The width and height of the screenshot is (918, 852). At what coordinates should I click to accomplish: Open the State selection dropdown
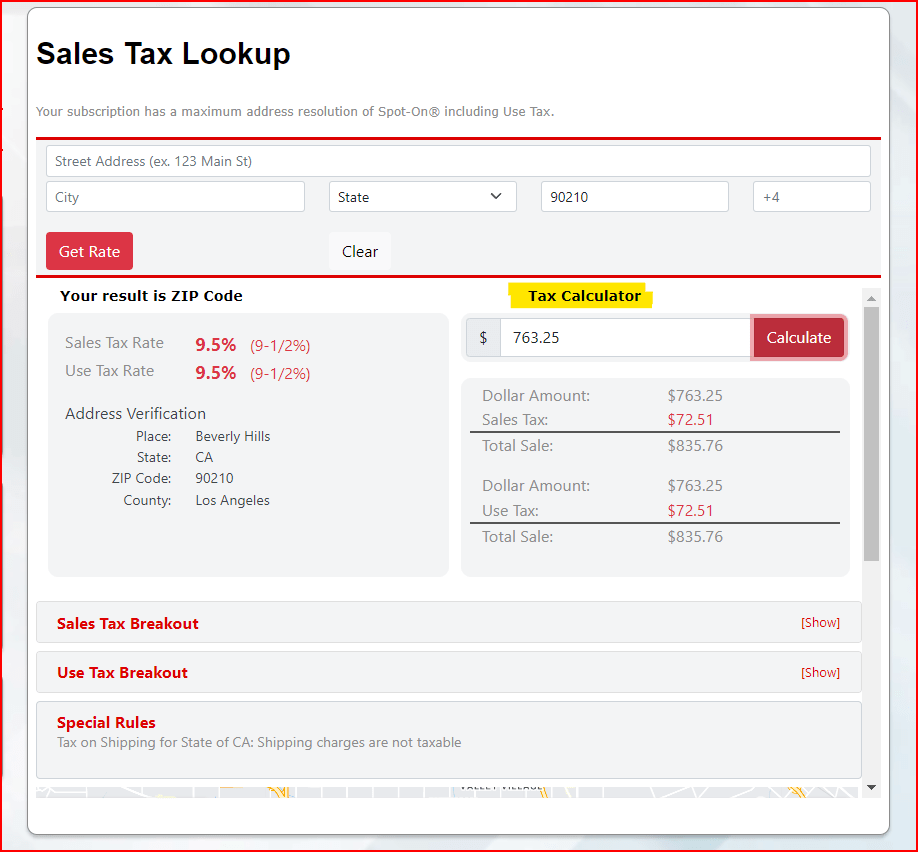[x=422, y=196]
